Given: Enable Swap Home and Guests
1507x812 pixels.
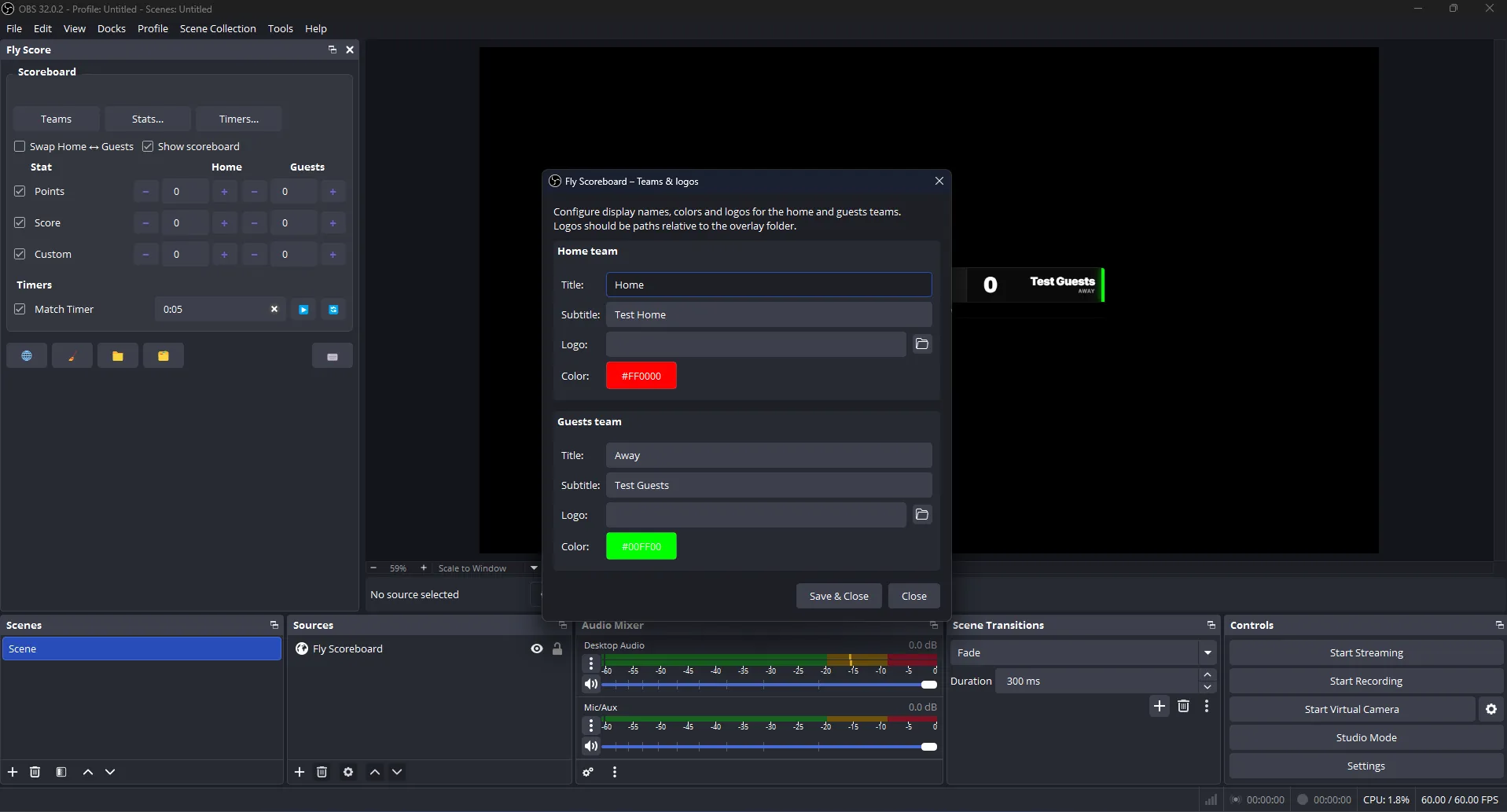Looking at the screenshot, I should coord(20,146).
